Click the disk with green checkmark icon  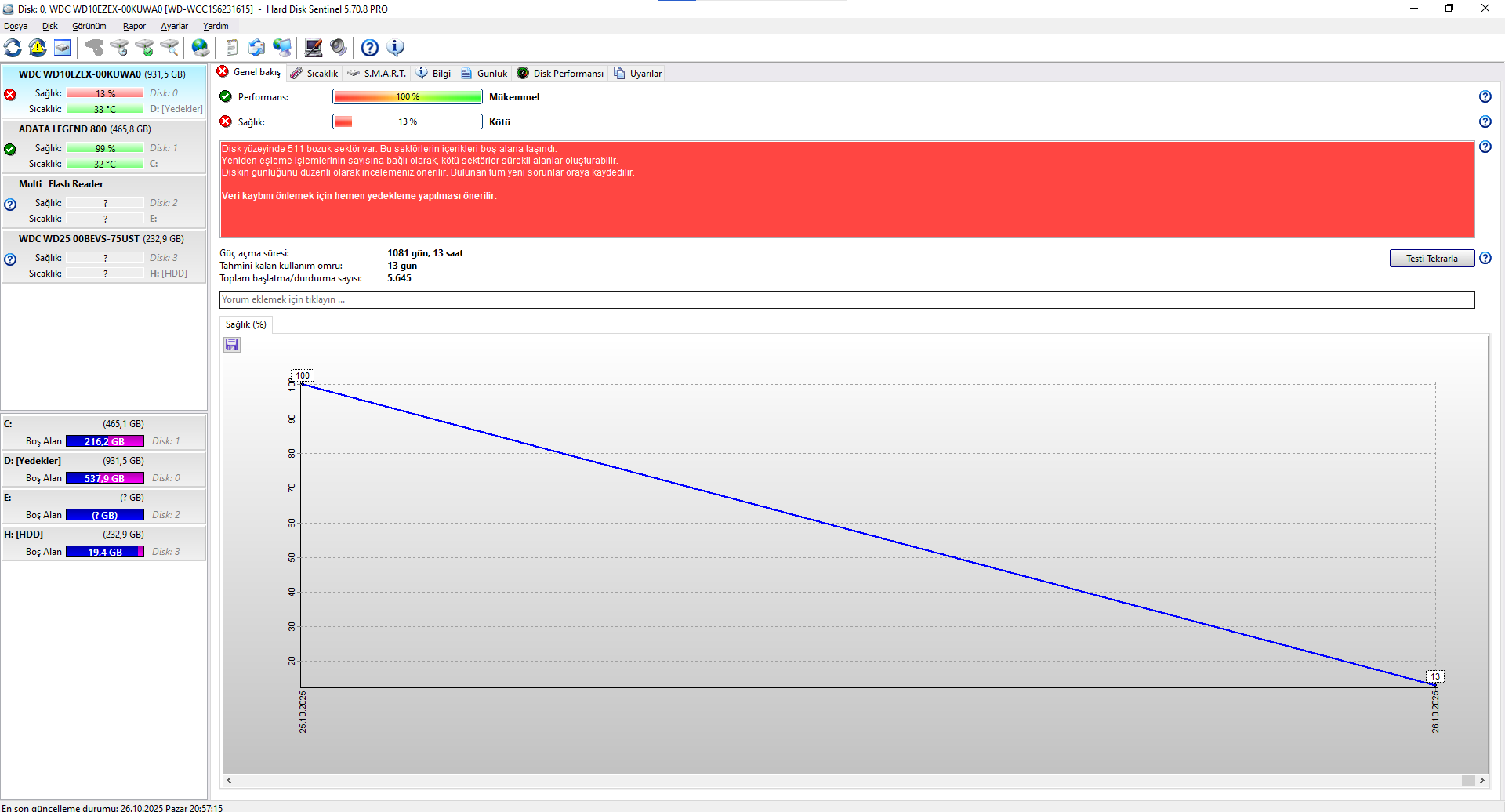[144, 48]
